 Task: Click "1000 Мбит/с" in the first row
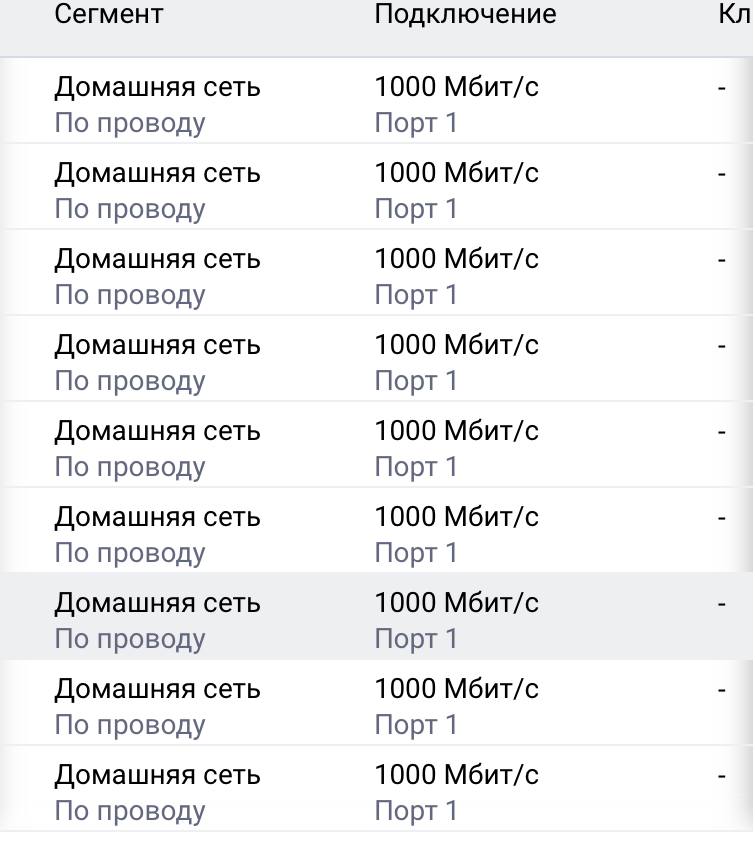pos(456,87)
